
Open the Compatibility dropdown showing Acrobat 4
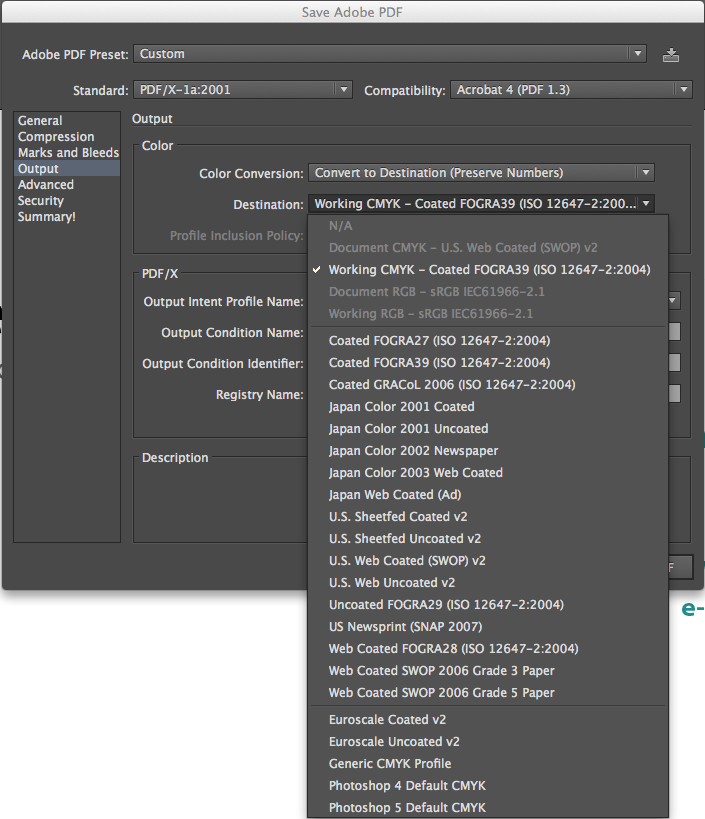571,90
